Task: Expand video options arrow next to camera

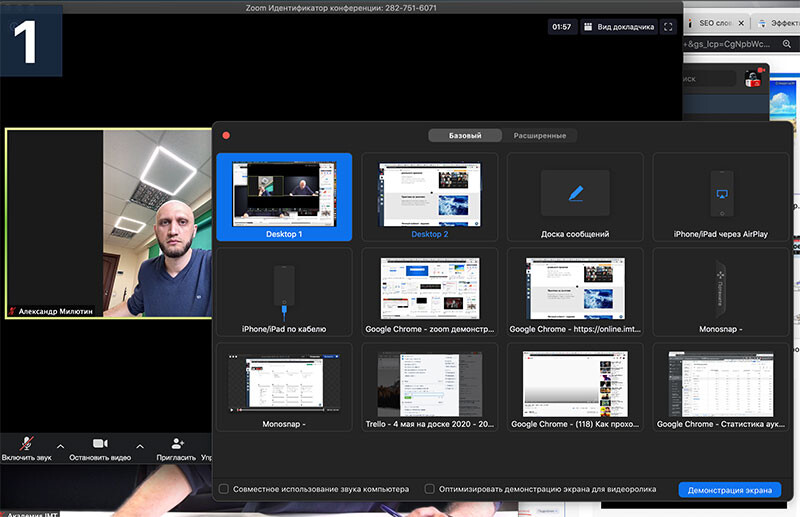Action: pyautogui.click(x=140, y=447)
